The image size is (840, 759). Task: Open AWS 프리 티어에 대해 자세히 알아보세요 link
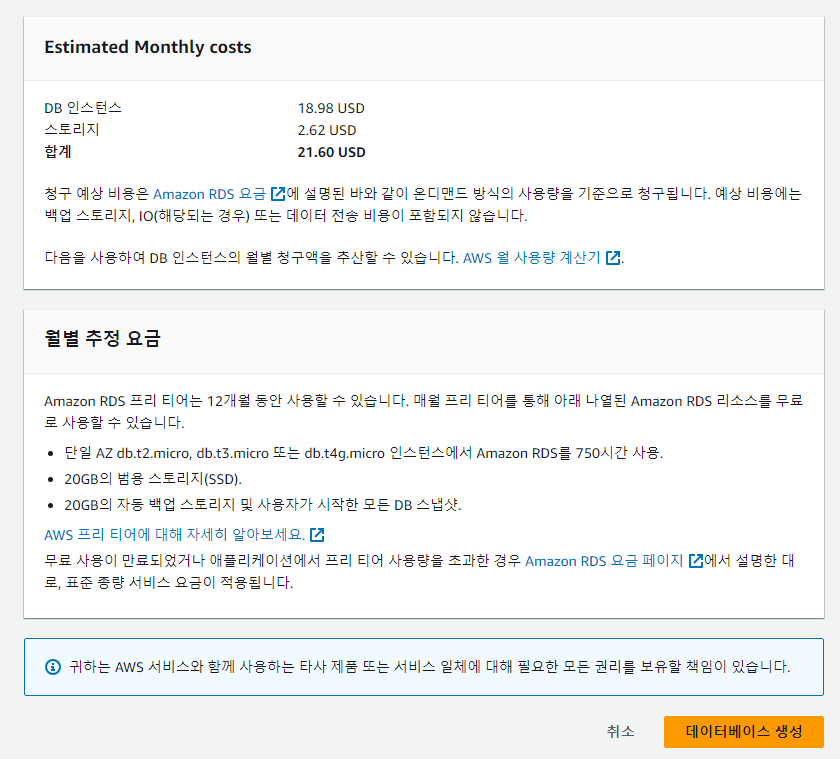pos(175,535)
